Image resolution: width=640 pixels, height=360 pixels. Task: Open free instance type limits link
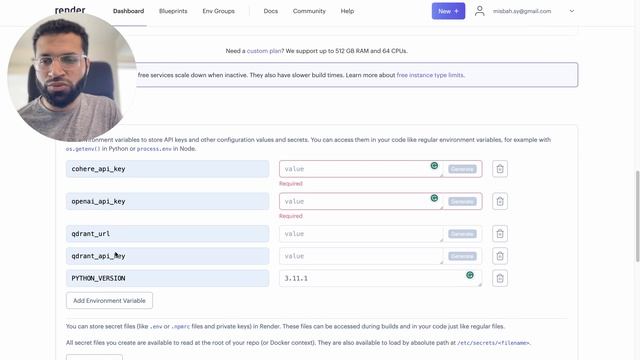[430, 75]
